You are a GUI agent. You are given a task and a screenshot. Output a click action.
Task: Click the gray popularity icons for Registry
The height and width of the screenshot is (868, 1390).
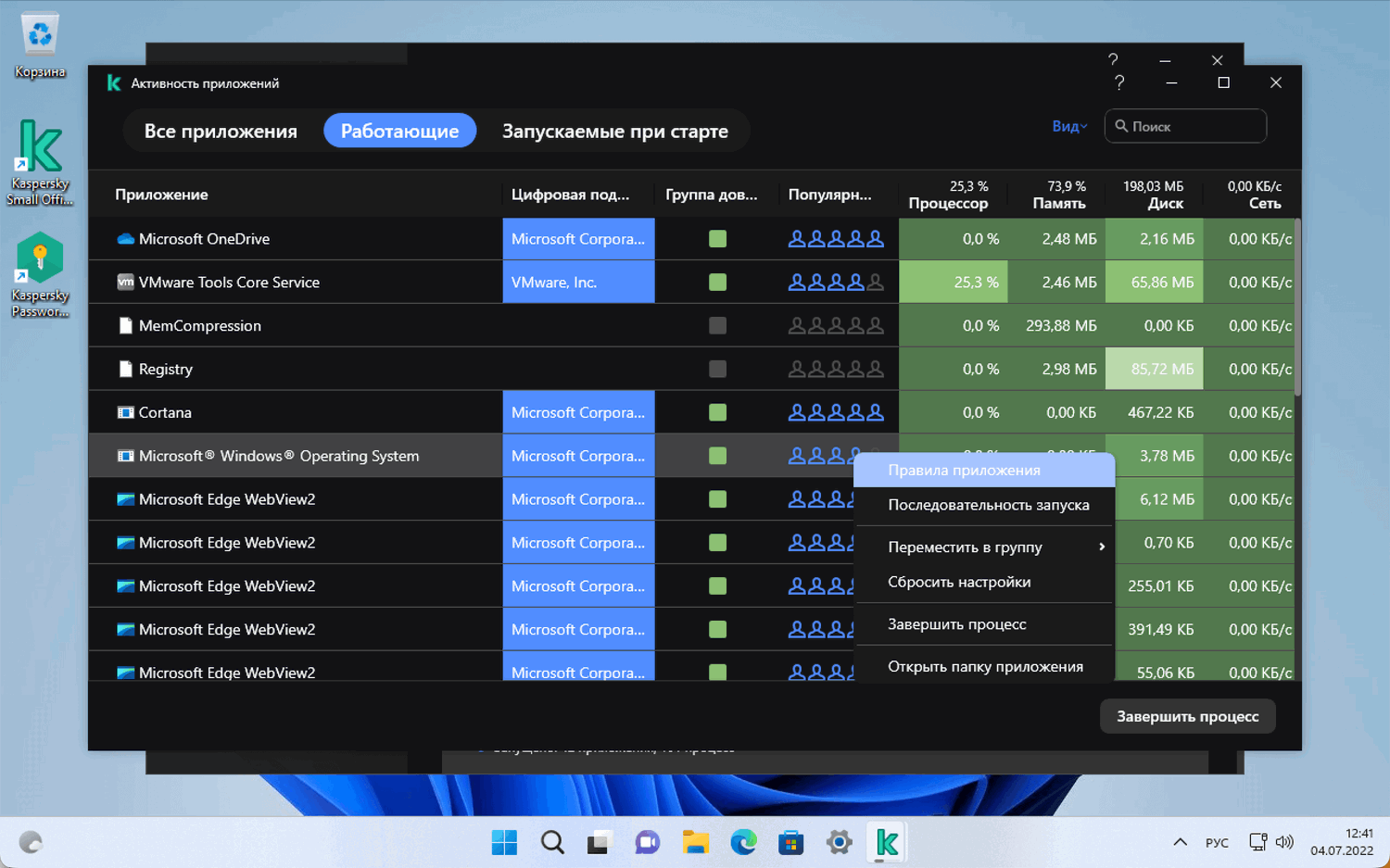[836, 369]
